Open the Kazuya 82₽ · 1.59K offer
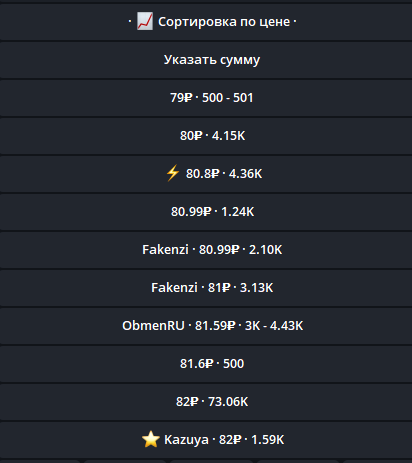This screenshot has width=412, height=463. [x=206, y=440]
